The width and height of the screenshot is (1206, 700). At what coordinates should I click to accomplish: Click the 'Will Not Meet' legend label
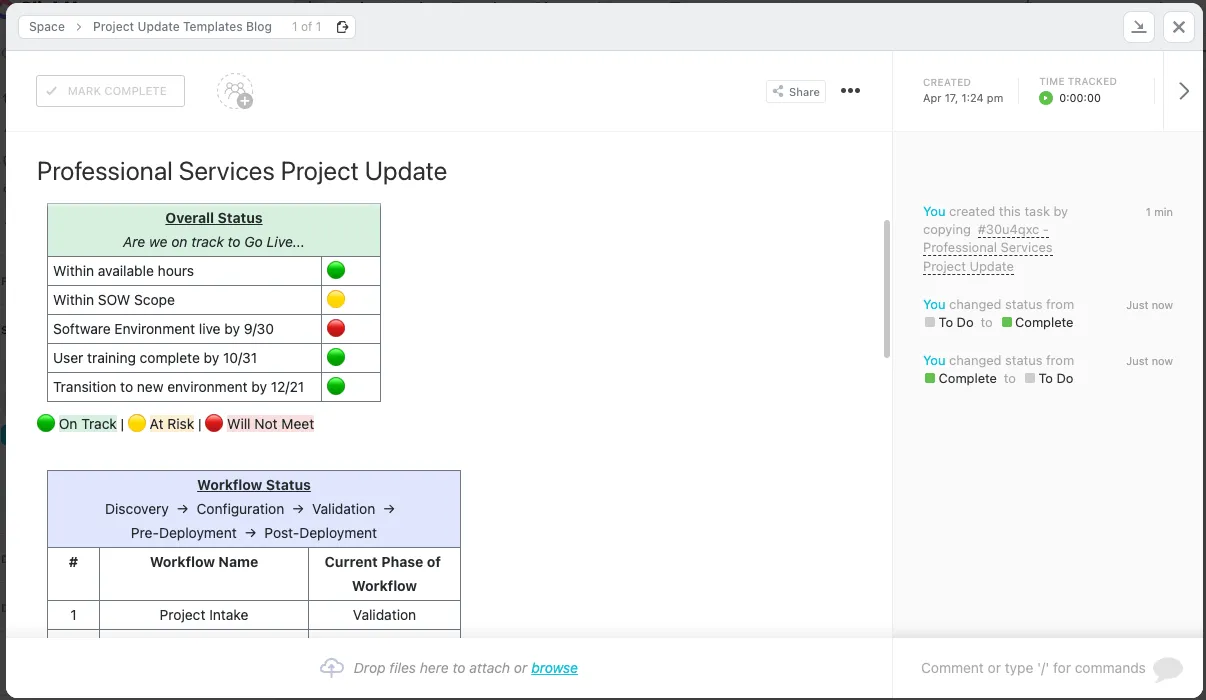point(270,424)
